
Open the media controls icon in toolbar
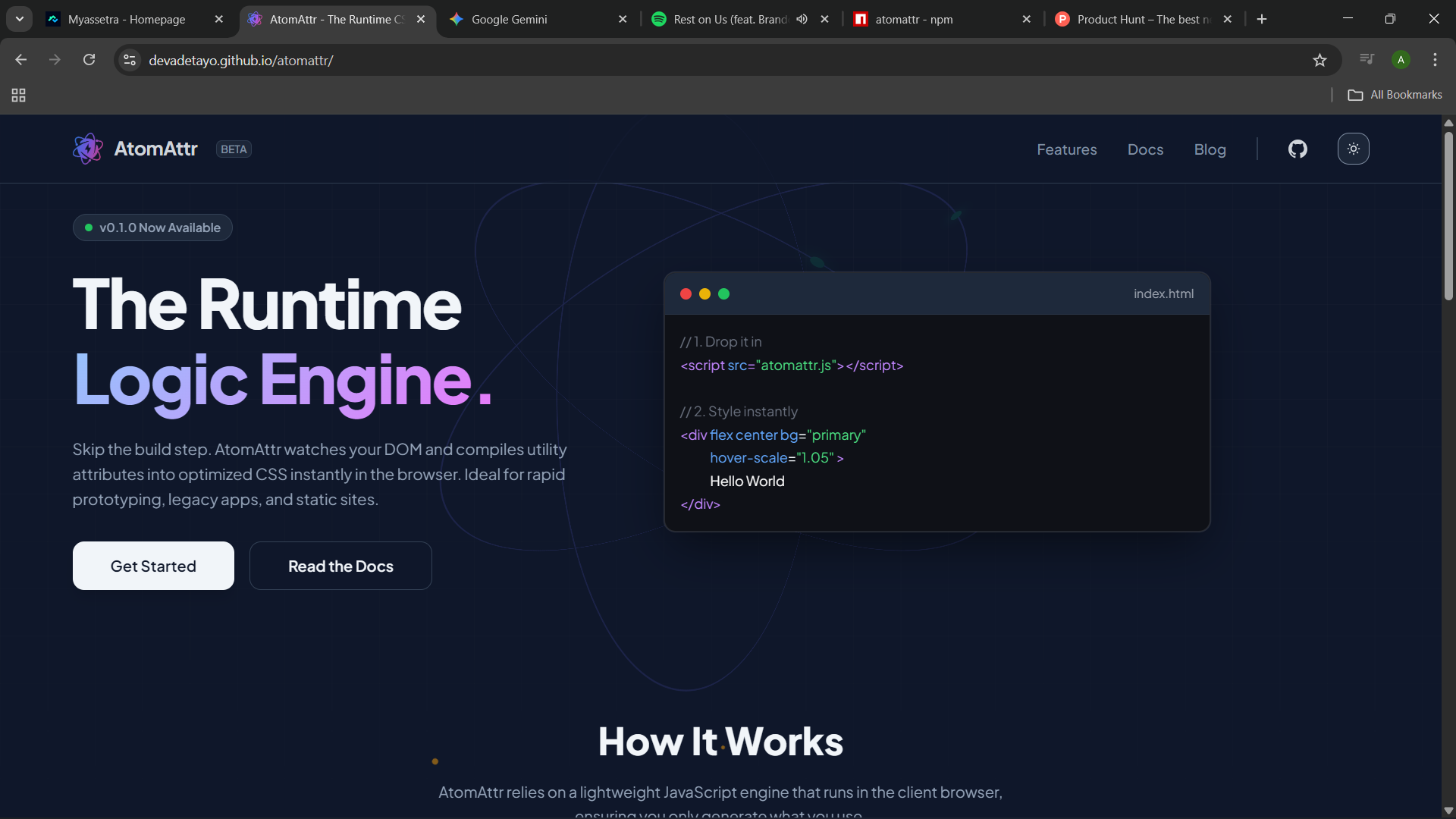[1366, 59]
